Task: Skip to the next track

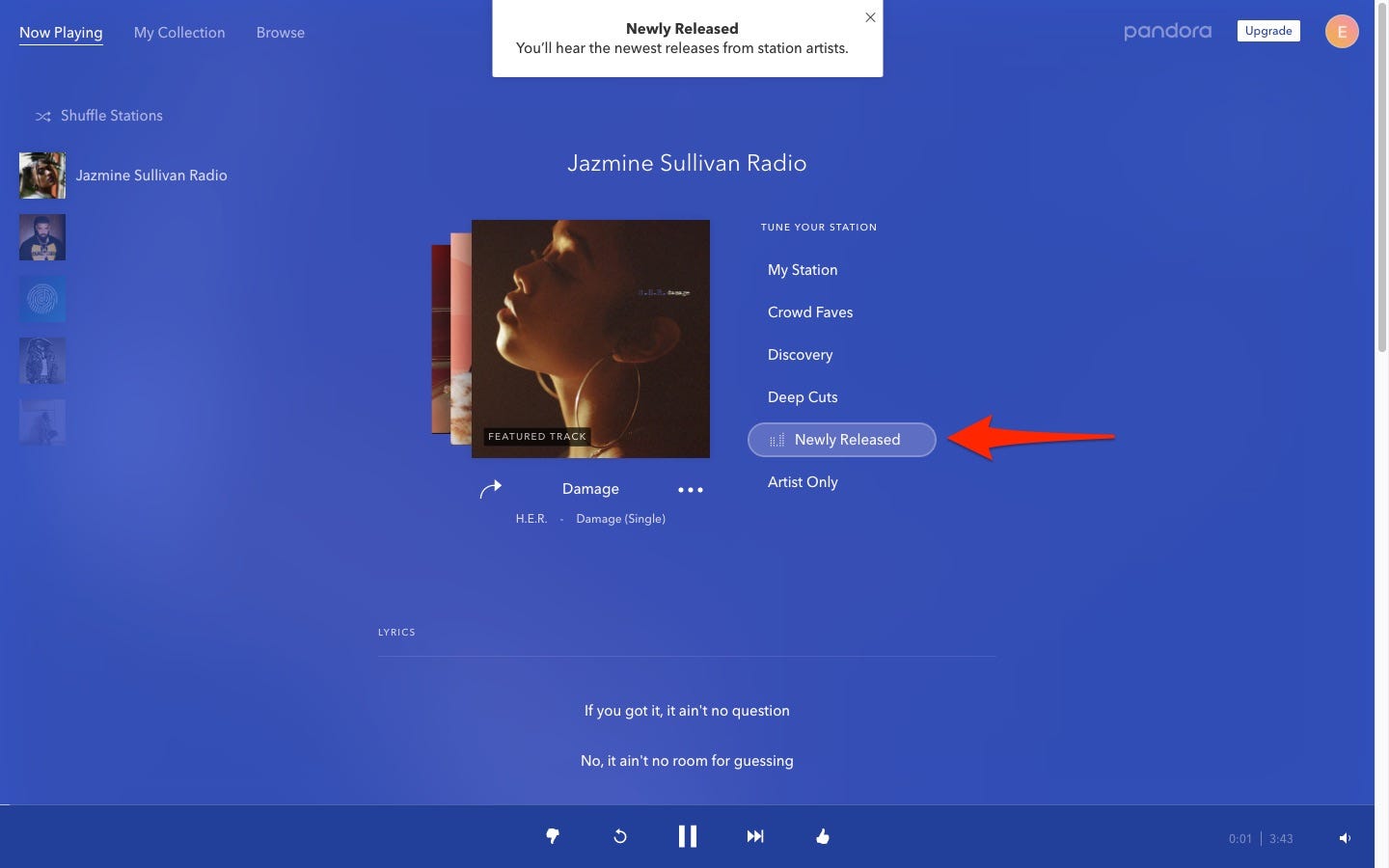Action: click(x=755, y=836)
